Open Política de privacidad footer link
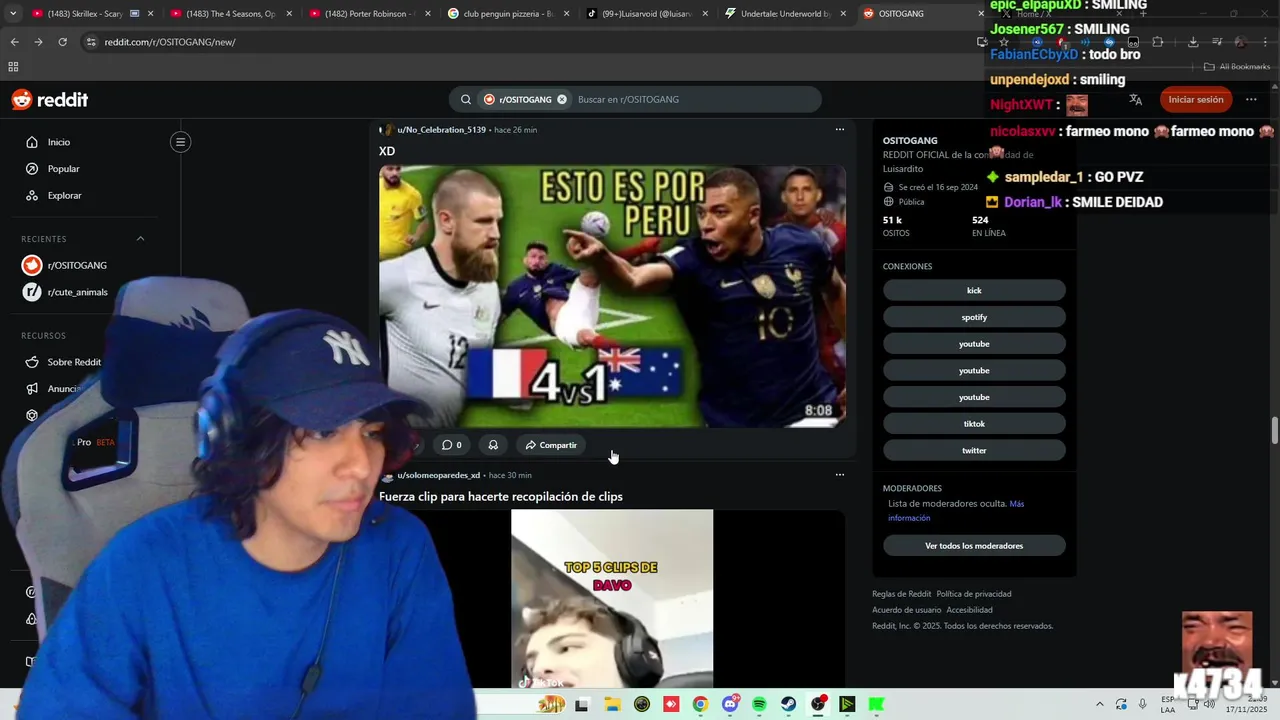 [x=973, y=594]
